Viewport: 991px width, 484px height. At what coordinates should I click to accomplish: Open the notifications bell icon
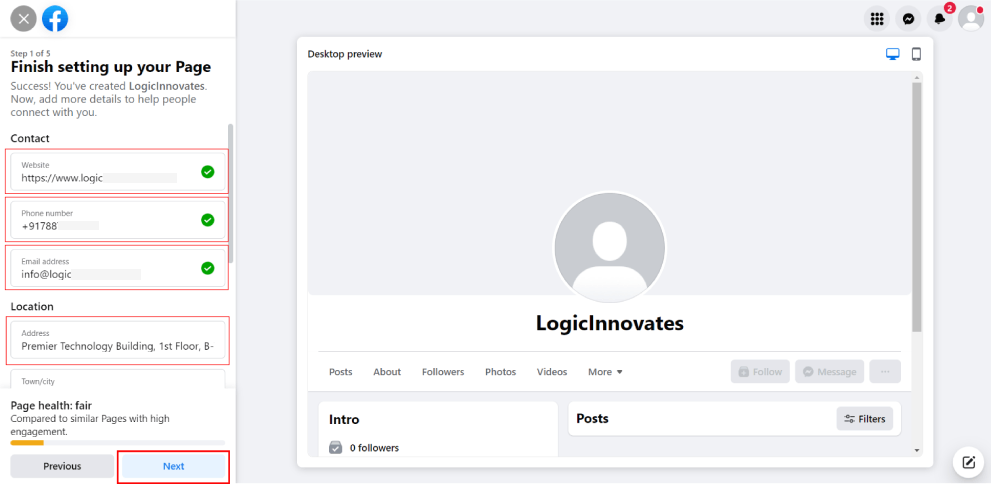tap(940, 19)
